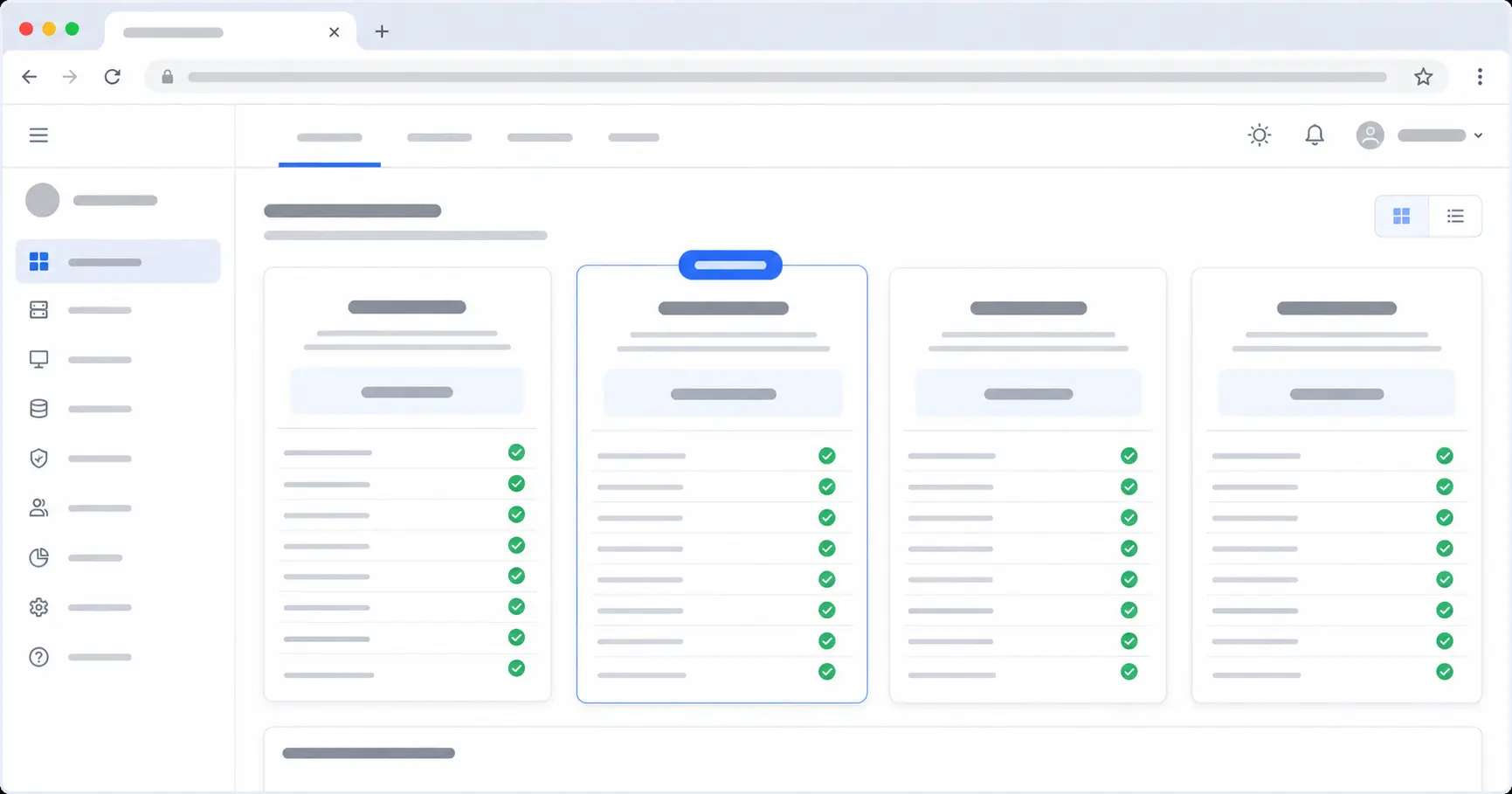Screen dimensions: 1512x794
Task: Open the server icon sidebar item
Action: pos(38,310)
